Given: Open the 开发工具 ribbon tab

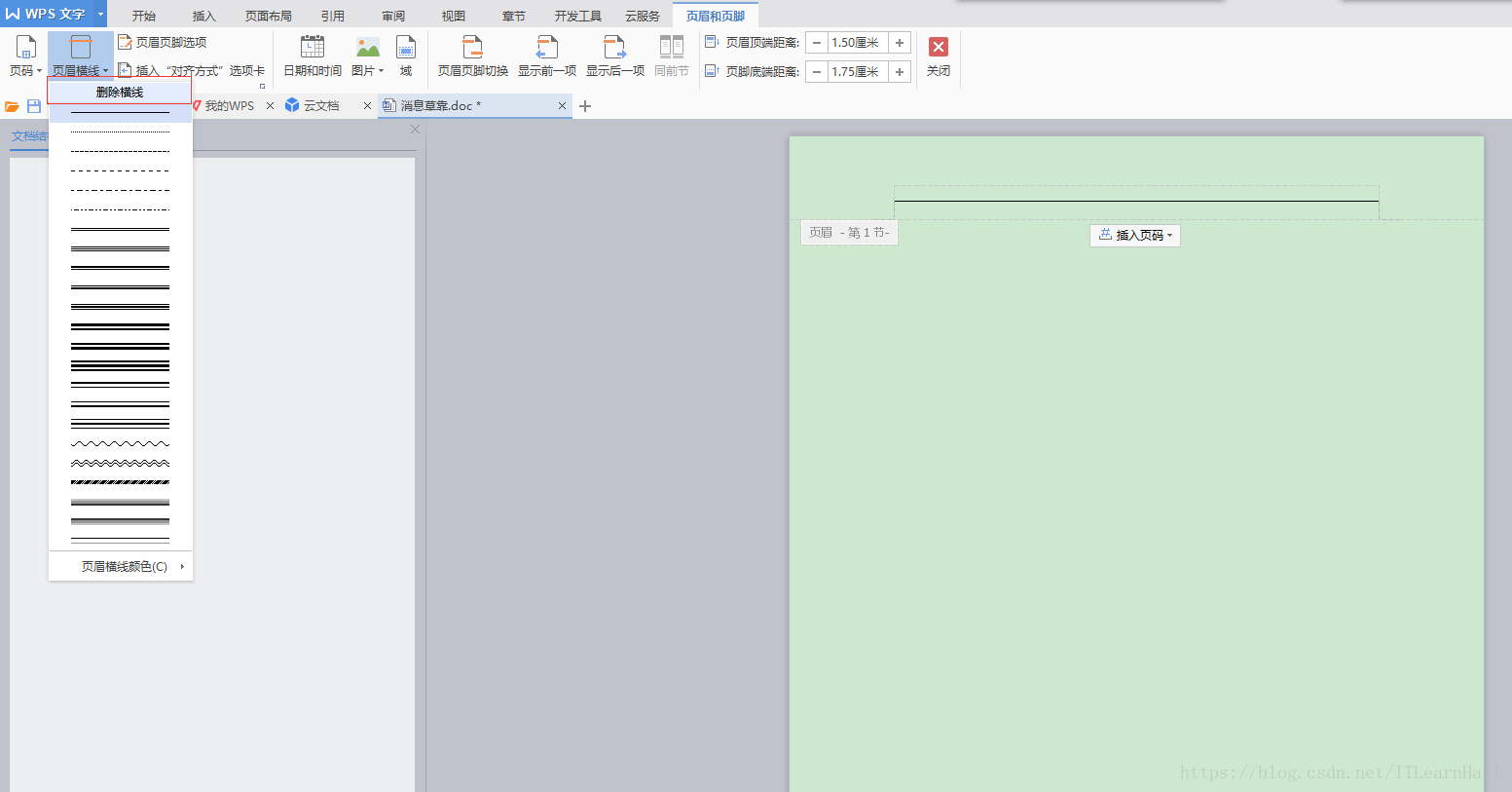Looking at the screenshot, I should [x=578, y=16].
